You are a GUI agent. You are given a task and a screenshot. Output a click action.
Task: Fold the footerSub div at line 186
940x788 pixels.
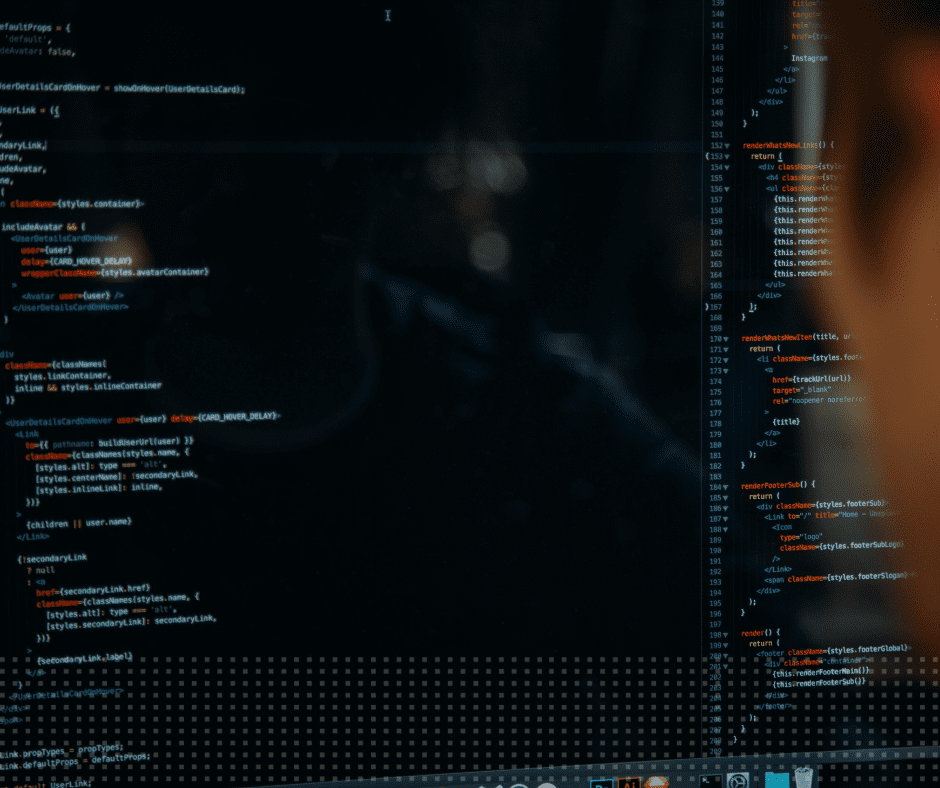[725, 509]
